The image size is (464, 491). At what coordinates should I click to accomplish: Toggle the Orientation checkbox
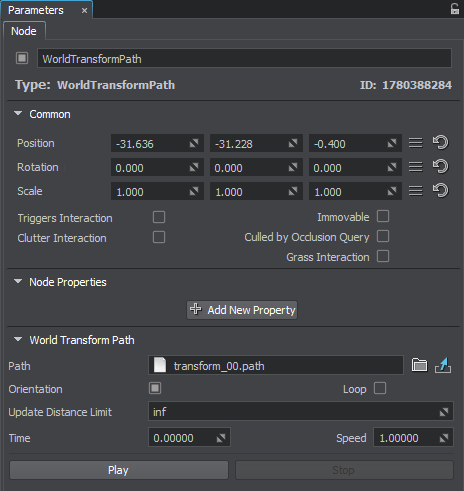point(155,388)
